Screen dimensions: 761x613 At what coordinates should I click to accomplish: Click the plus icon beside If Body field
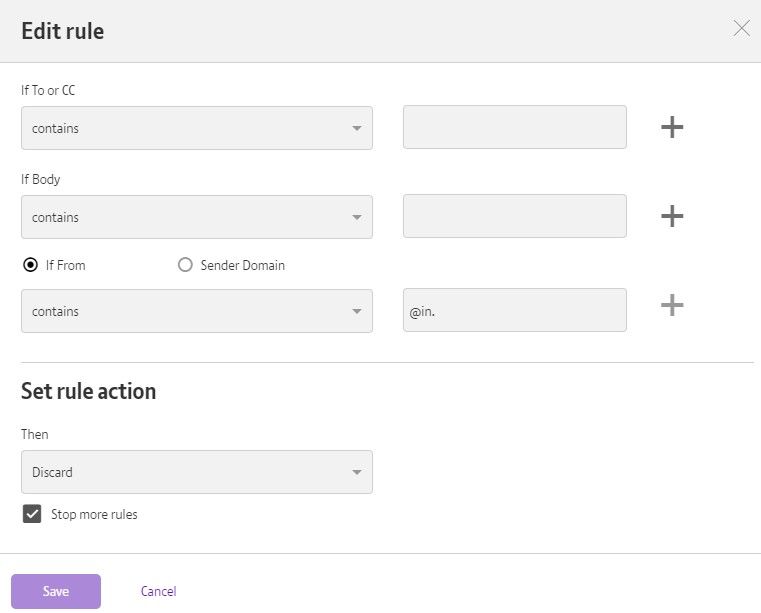(672, 216)
